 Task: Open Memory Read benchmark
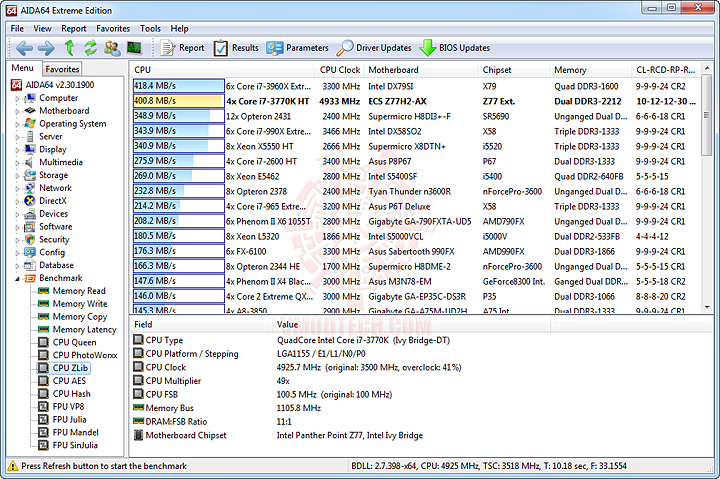click(79, 291)
